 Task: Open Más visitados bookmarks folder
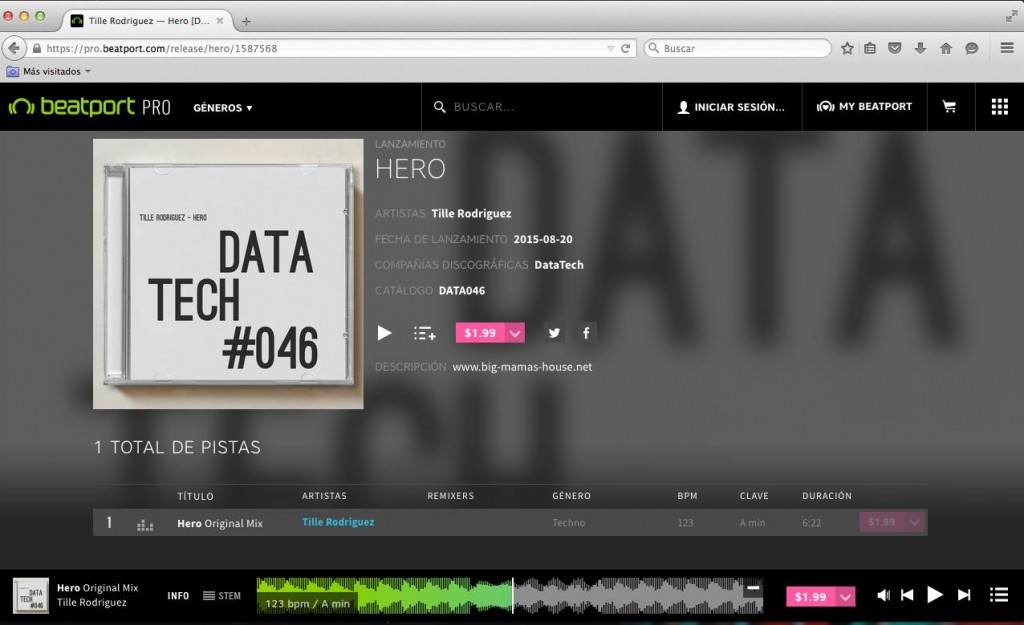pyautogui.click(x=49, y=71)
